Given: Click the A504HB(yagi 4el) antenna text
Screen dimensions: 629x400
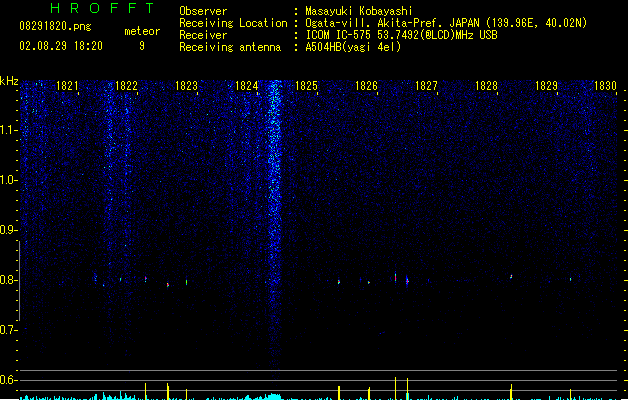Looking at the screenshot, I should point(353,47).
